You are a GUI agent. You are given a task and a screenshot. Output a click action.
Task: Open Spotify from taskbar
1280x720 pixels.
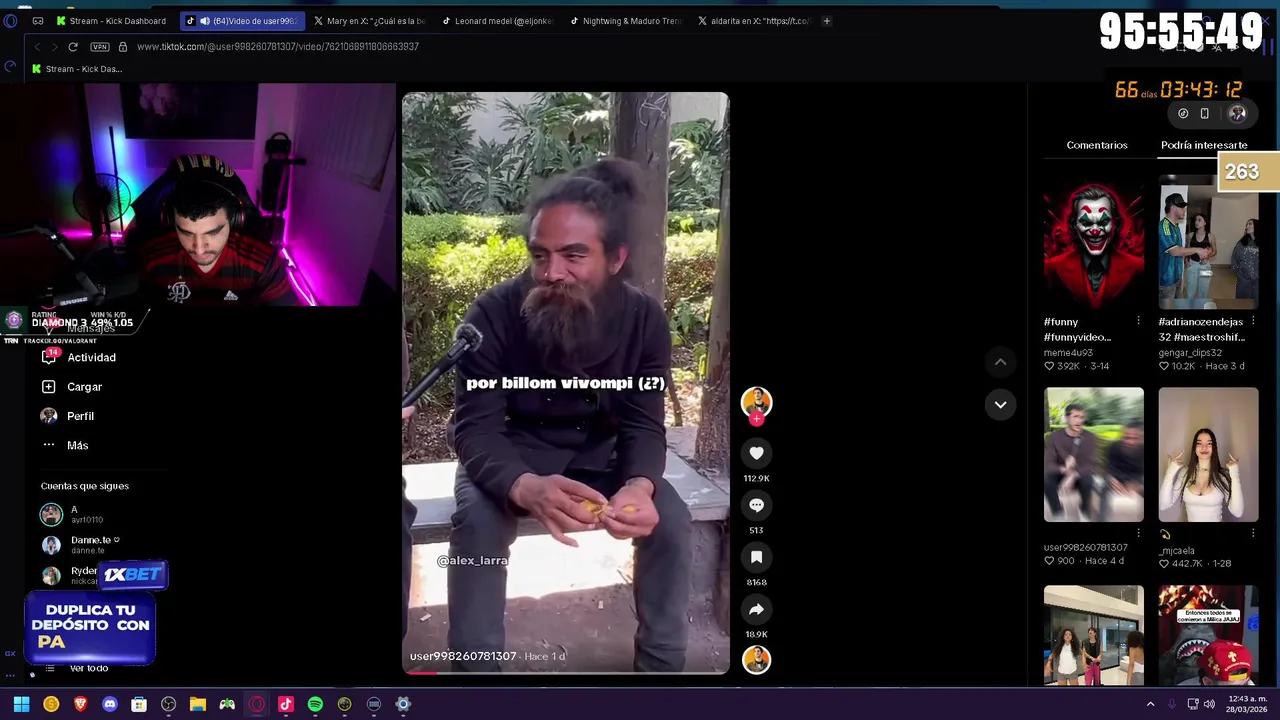click(315, 704)
